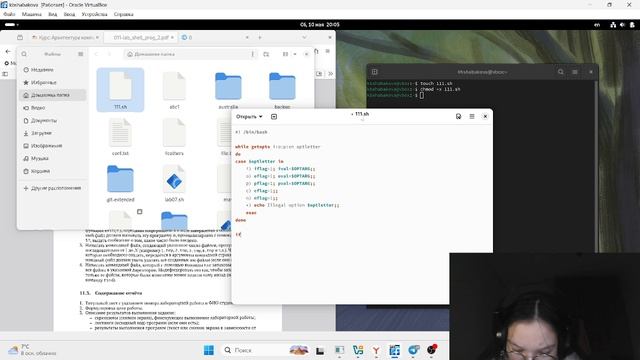This screenshot has width=640, height=360.
Task: Click the new tab icon in terminal header
Action: pyautogui.click(x=375, y=72)
